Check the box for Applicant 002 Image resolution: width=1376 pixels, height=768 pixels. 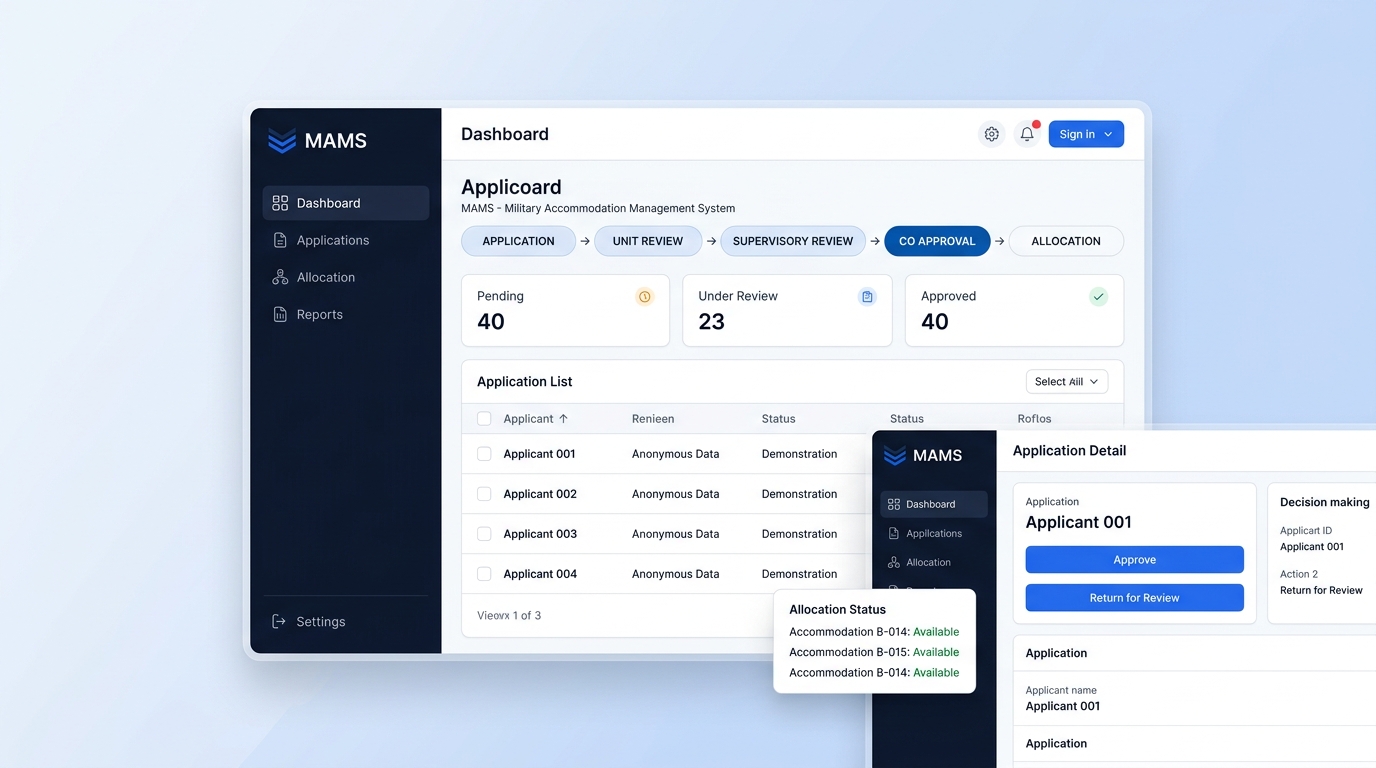484,494
